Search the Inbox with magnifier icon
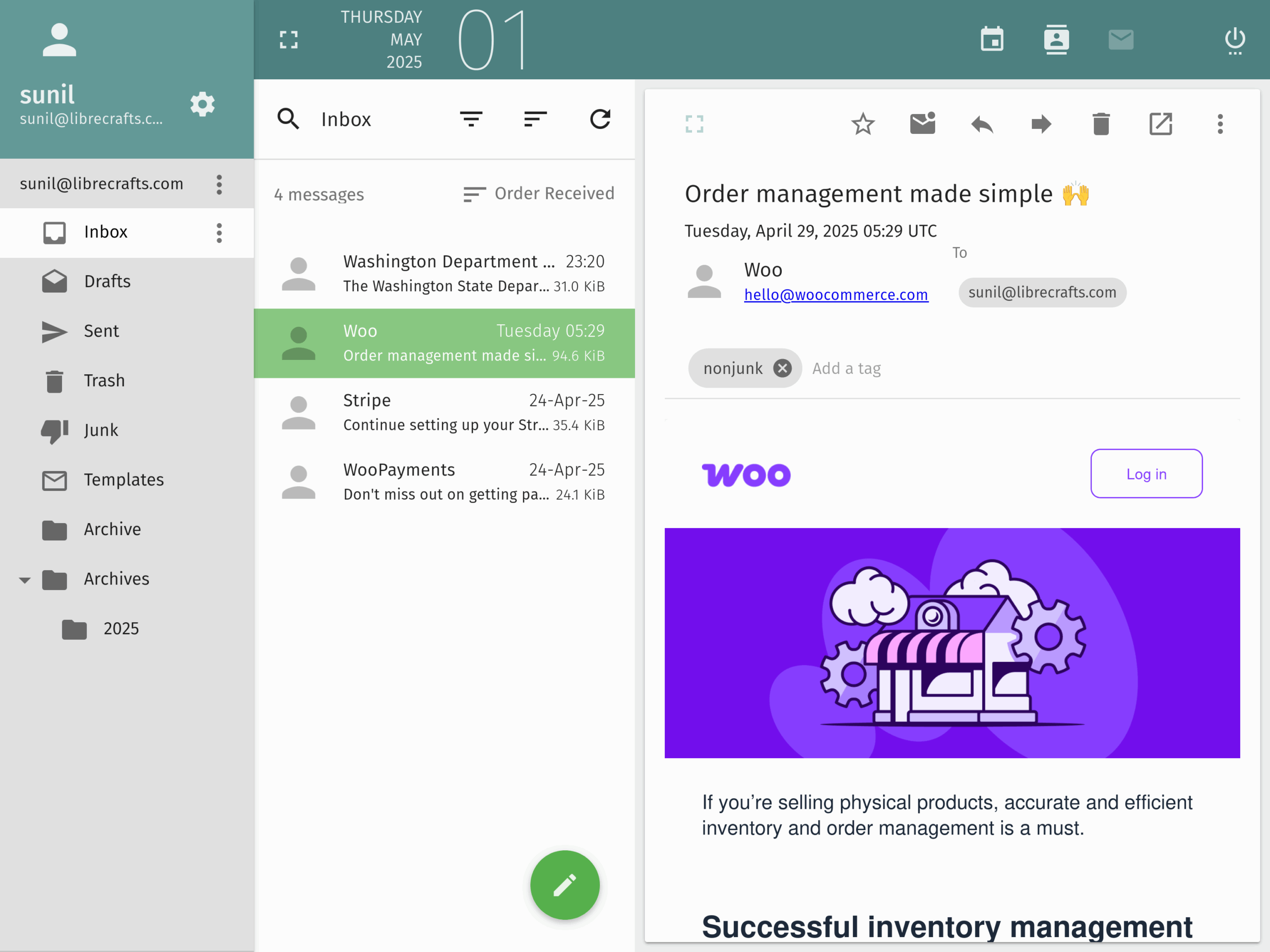 288,119
